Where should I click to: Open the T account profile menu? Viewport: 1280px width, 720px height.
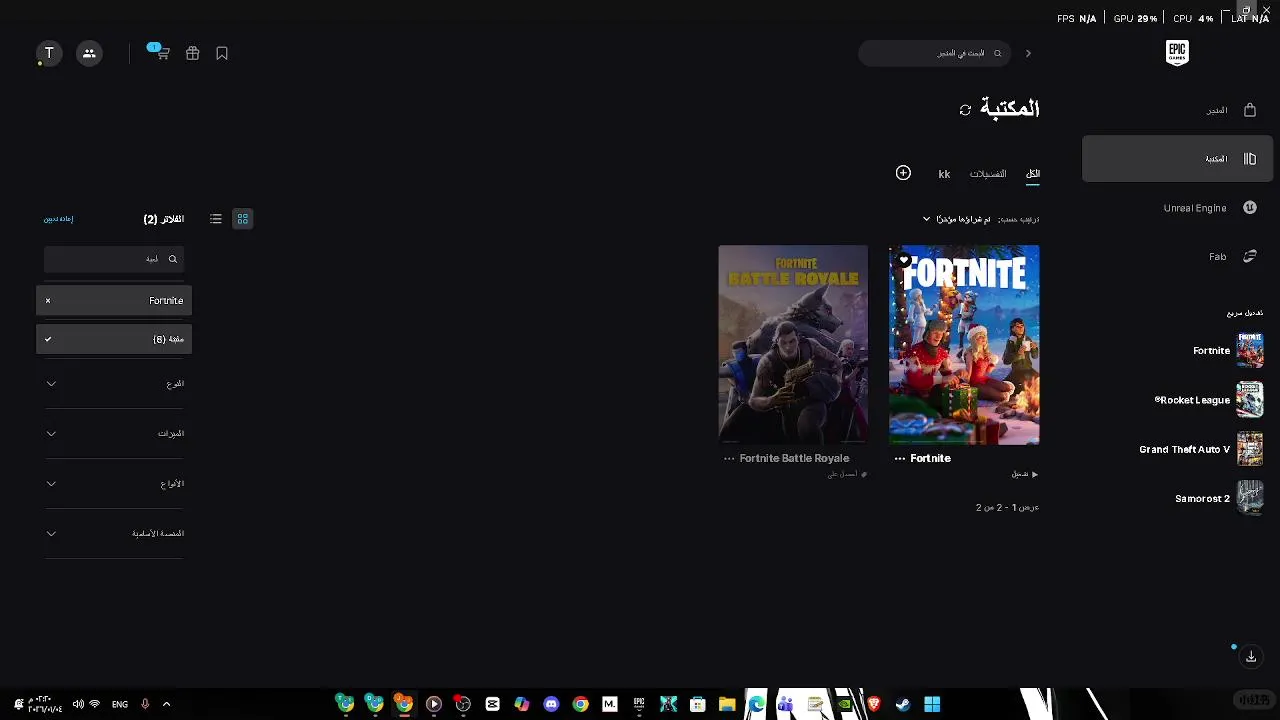click(x=49, y=54)
